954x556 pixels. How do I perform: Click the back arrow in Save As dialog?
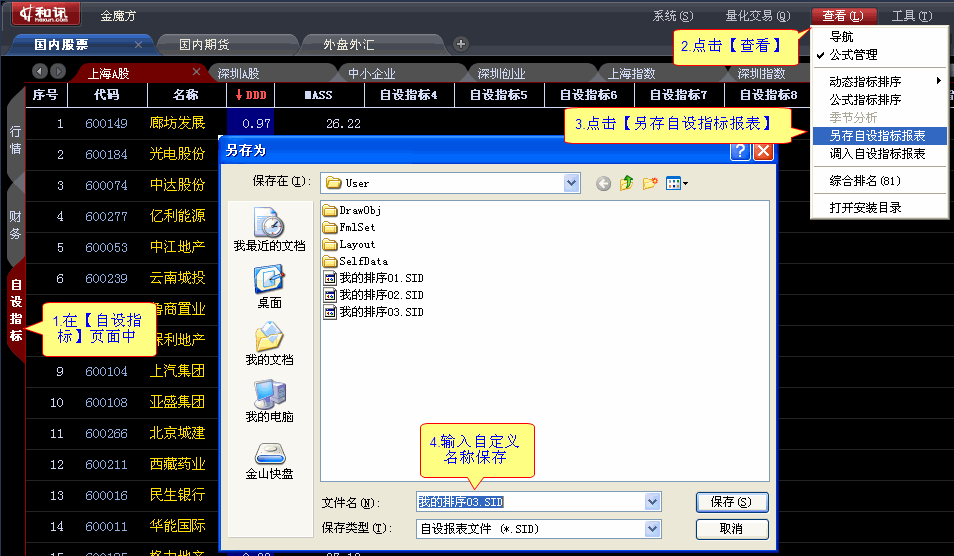pyautogui.click(x=603, y=183)
